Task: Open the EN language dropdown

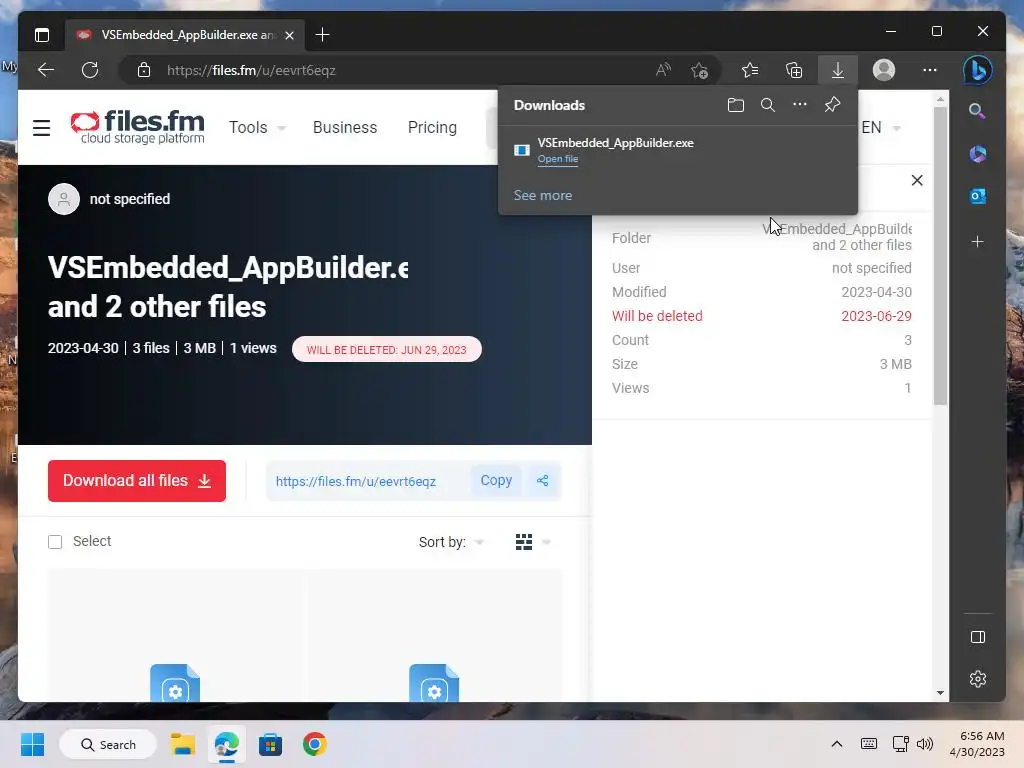Action: pyautogui.click(x=881, y=127)
